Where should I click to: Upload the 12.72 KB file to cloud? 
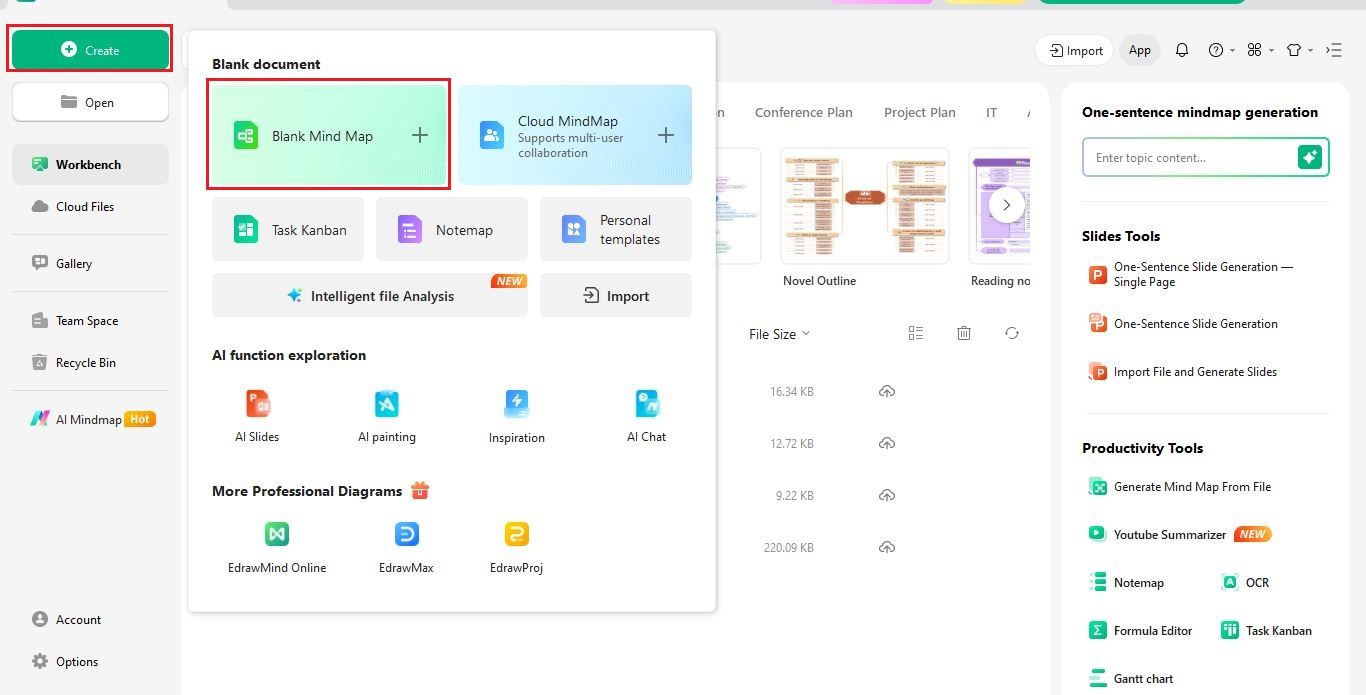point(887,443)
